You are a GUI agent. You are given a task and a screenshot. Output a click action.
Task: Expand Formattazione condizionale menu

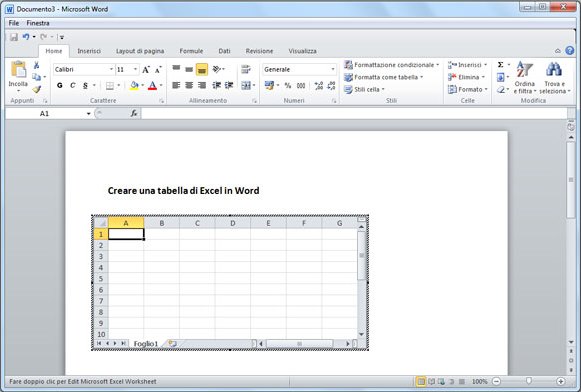pyautogui.click(x=392, y=65)
